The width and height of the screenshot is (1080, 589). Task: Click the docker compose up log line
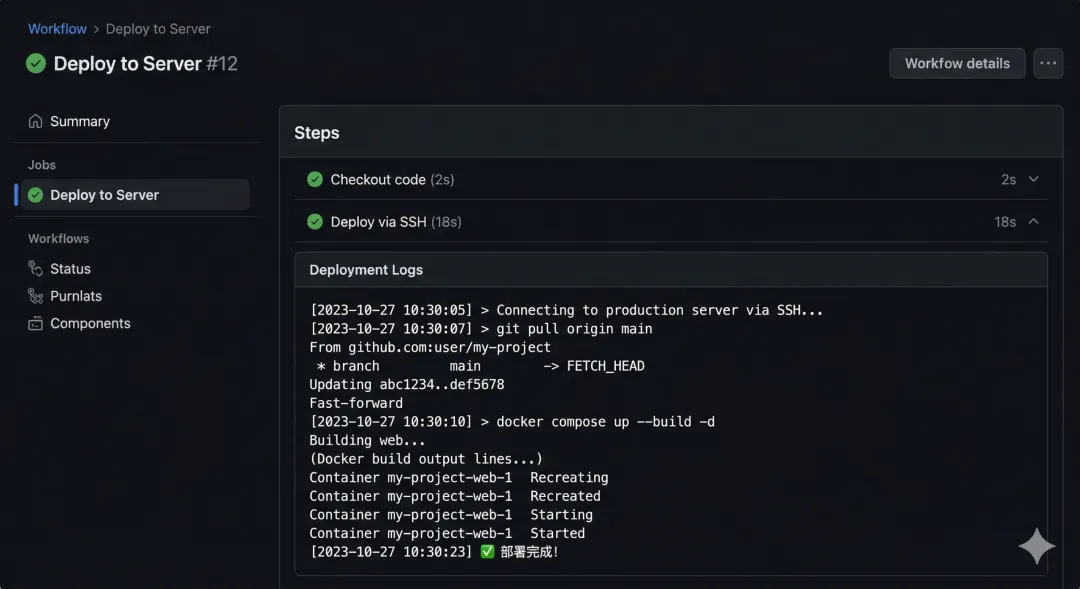tap(512, 422)
